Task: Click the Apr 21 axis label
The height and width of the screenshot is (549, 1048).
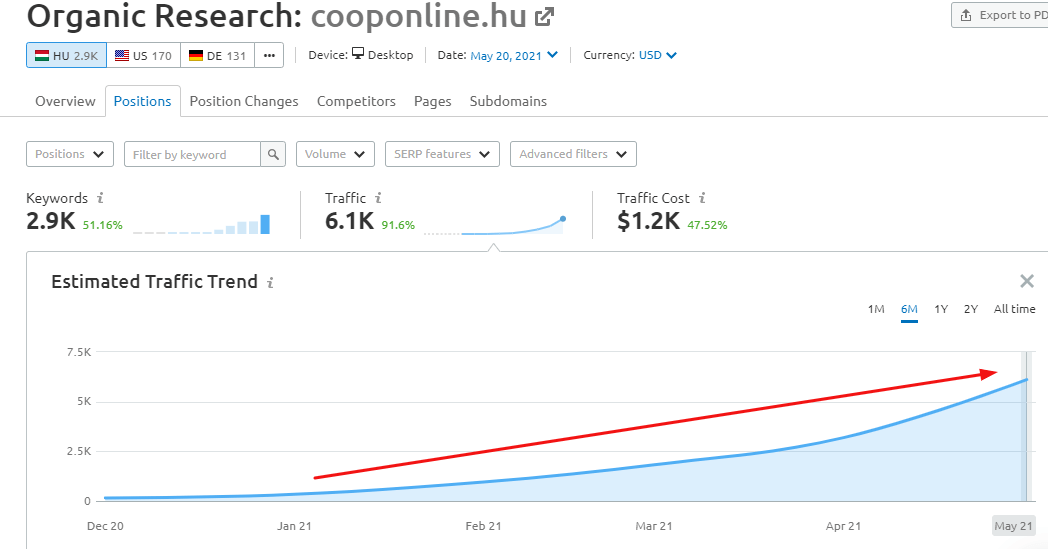Action: [843, 526]
